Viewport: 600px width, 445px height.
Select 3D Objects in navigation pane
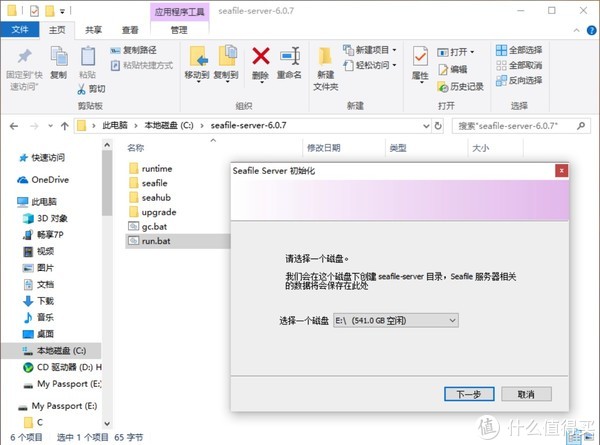pyautogui.click(x=46, y=218)
